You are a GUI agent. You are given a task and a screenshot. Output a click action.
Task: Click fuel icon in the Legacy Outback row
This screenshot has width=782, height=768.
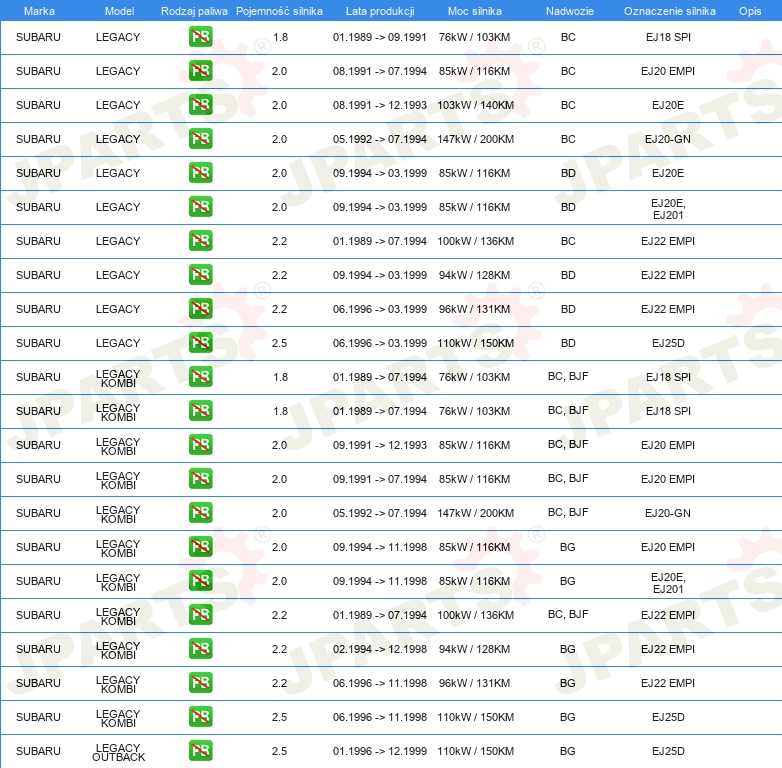pos(200,751)
